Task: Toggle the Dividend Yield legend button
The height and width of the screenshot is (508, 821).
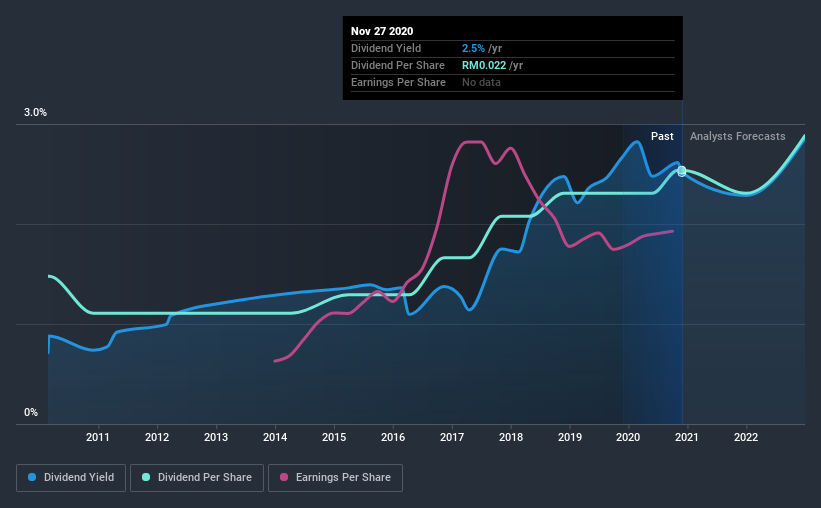Action: click(71, 478)
